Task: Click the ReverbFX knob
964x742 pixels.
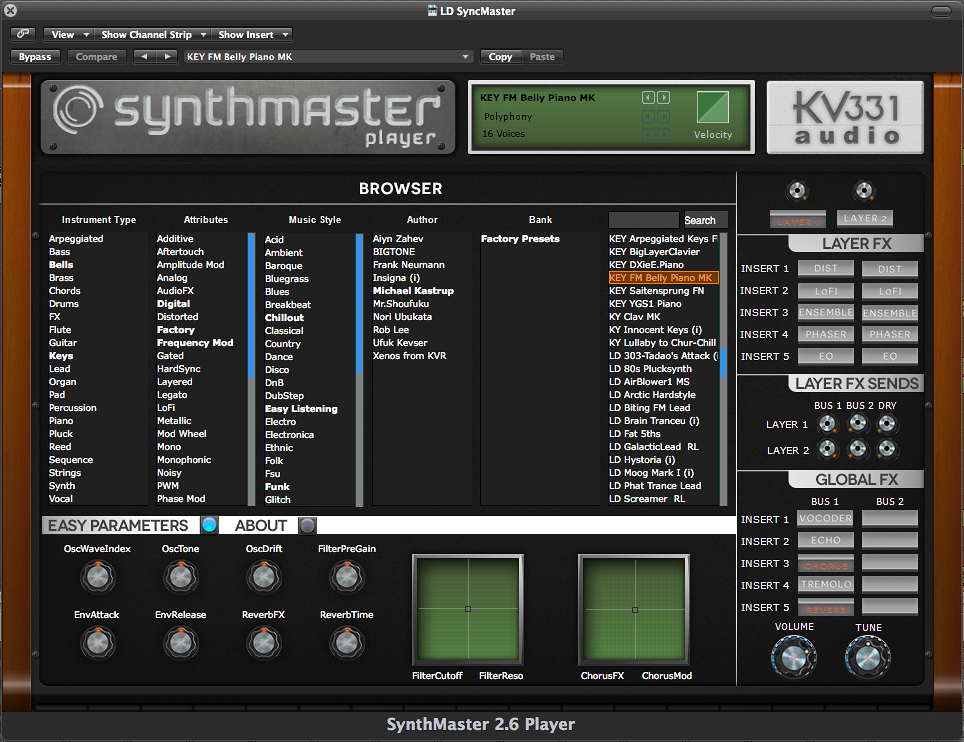Action: pos(264,643)
